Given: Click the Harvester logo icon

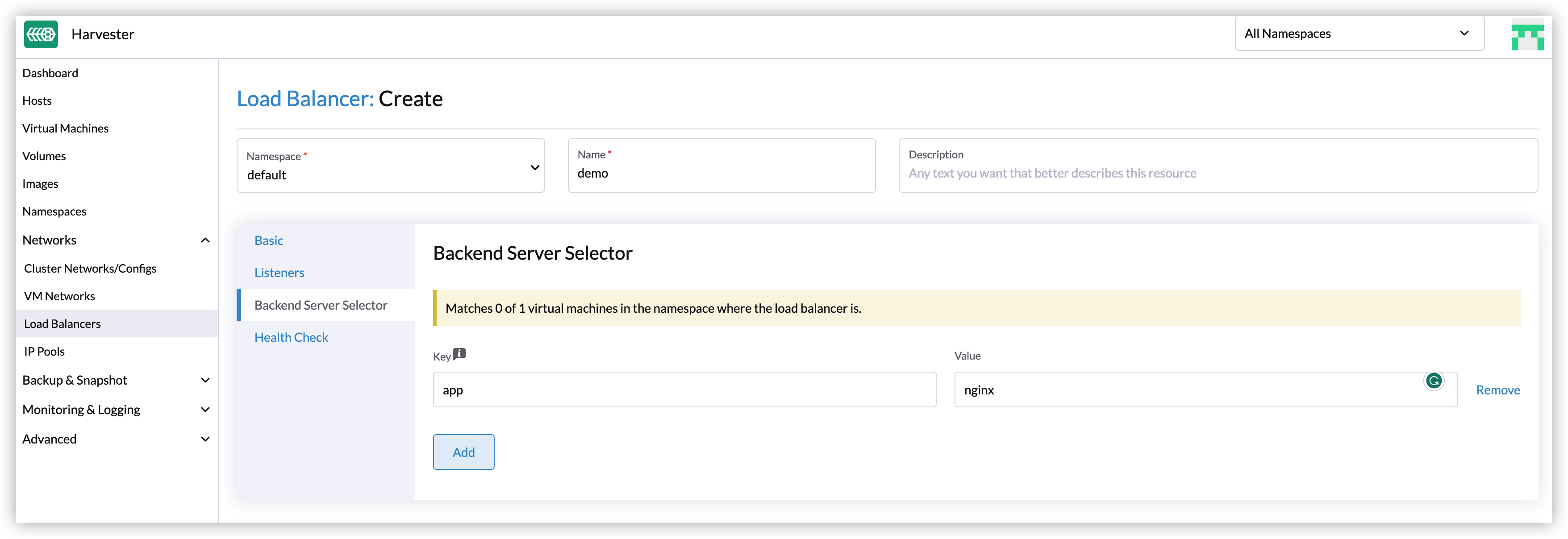Looking at the screenshot, I should pyautogui.click(x=41, y=34).
